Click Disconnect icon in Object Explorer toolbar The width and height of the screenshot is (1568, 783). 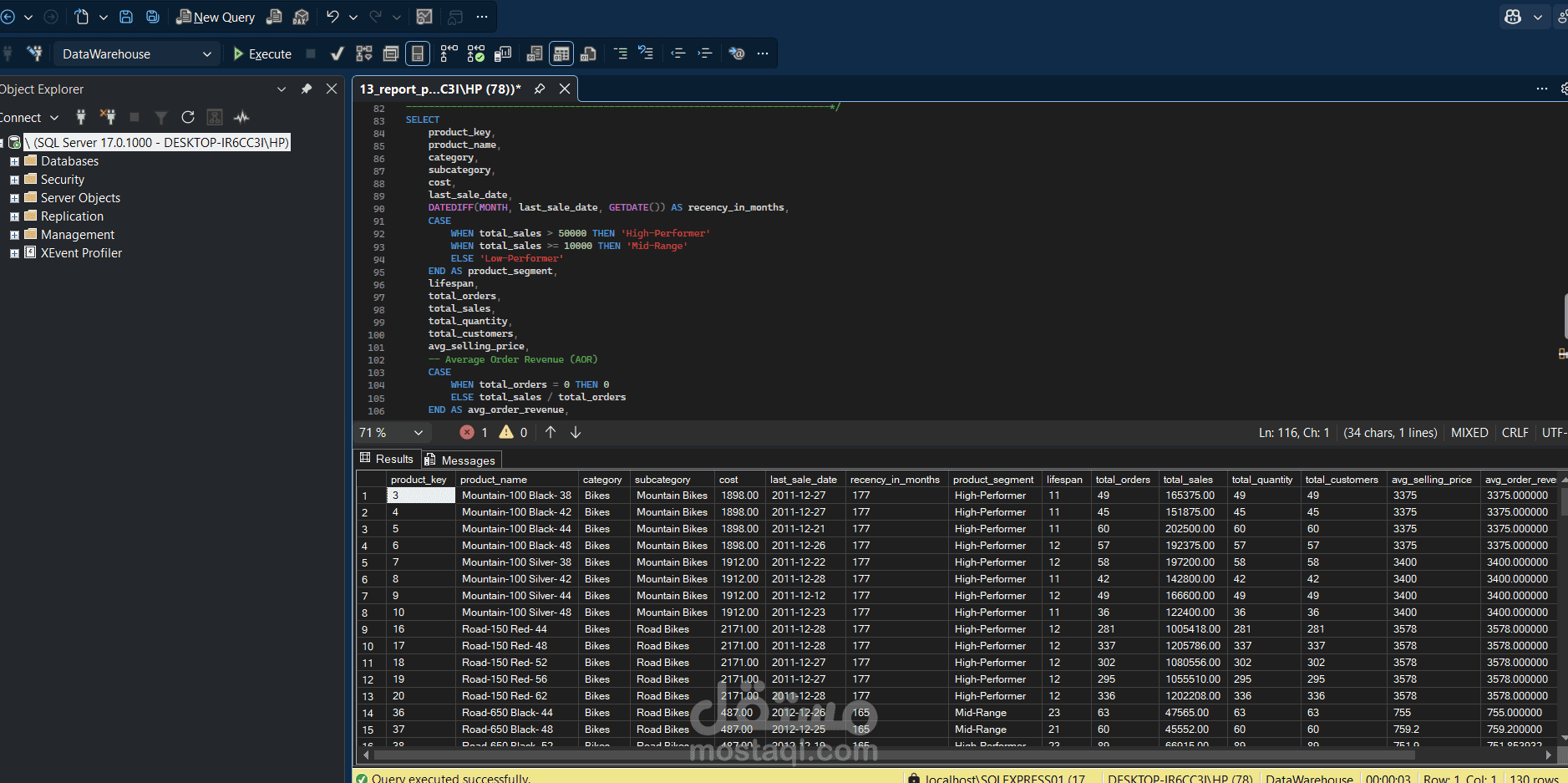pyautogui.click(x=108, y=117)
